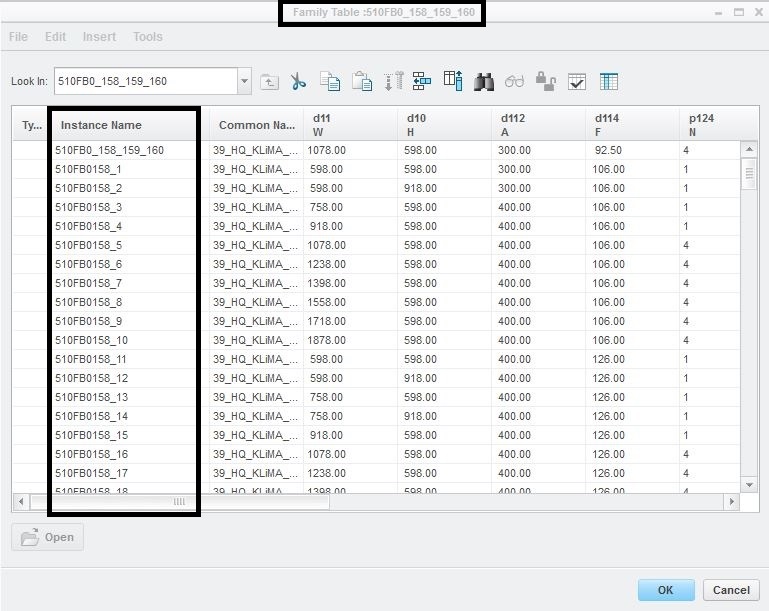
Task: Open the File menu
Action: 18,37
